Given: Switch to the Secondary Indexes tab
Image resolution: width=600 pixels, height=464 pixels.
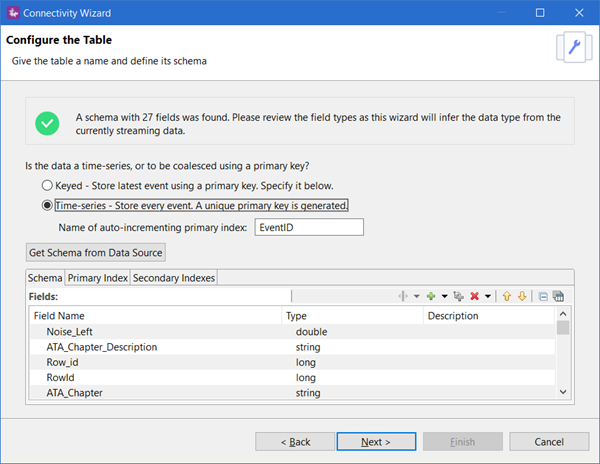Looking at the screenshot, I should 174,277.
